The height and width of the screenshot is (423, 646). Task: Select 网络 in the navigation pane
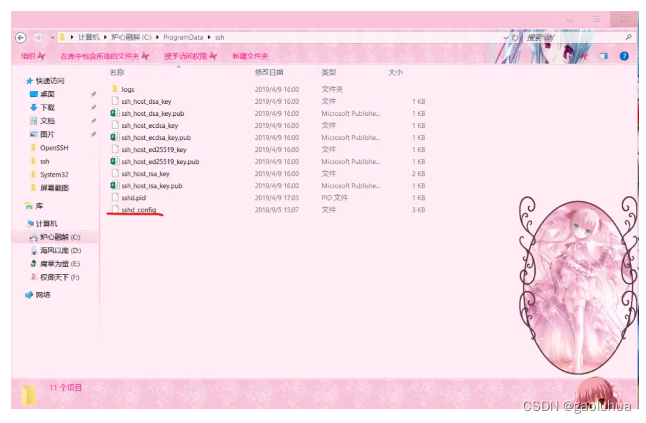click(43, 295)
